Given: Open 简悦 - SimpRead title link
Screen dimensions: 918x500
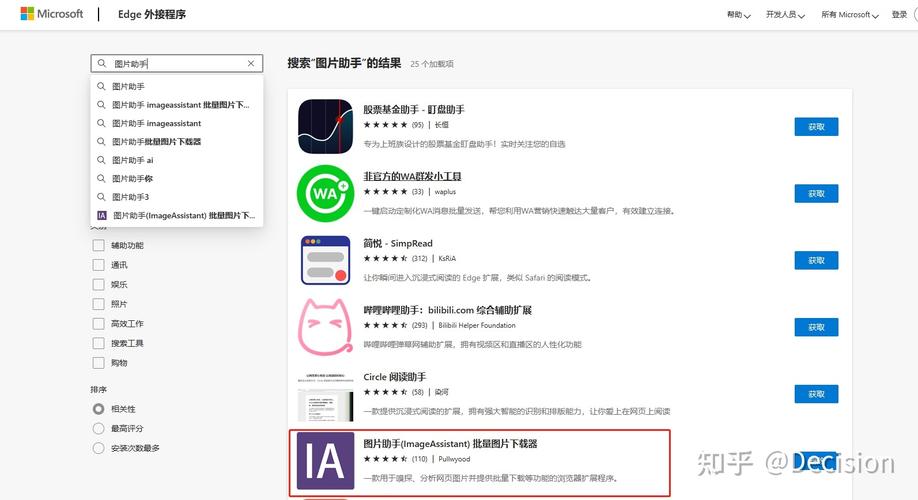Looking at the screenshot, I should point(398,243).
